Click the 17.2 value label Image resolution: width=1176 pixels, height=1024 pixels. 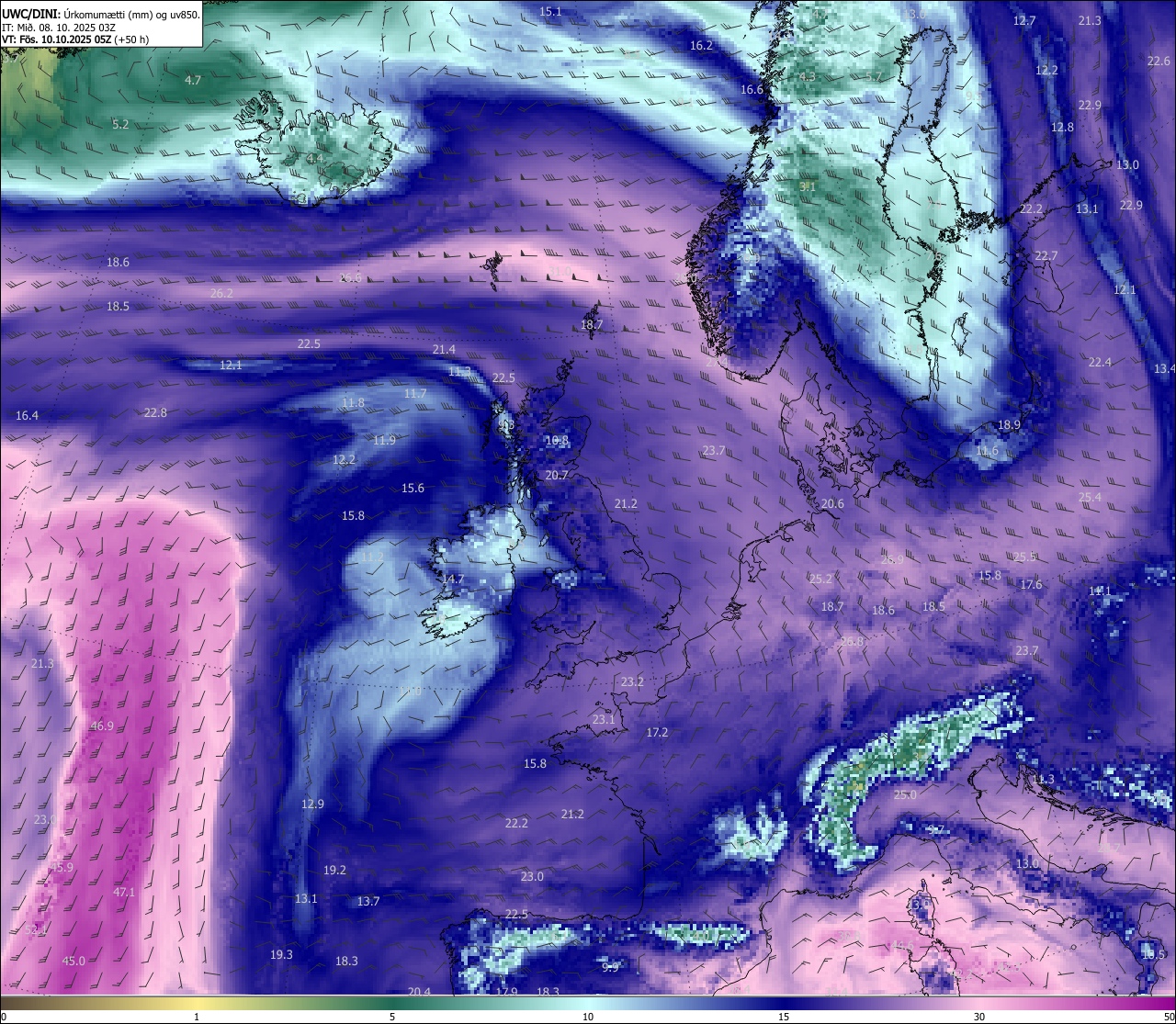(x=657, y=732)
